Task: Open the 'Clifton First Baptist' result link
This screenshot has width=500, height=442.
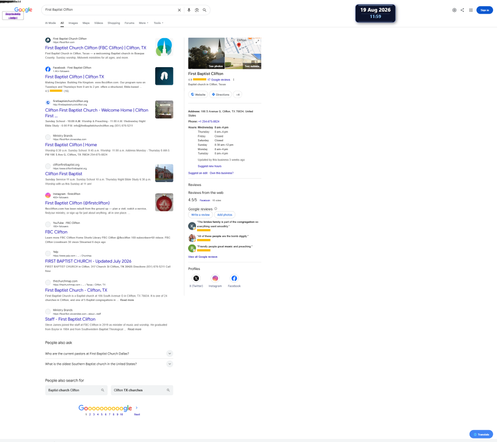Action: point(63,174)
